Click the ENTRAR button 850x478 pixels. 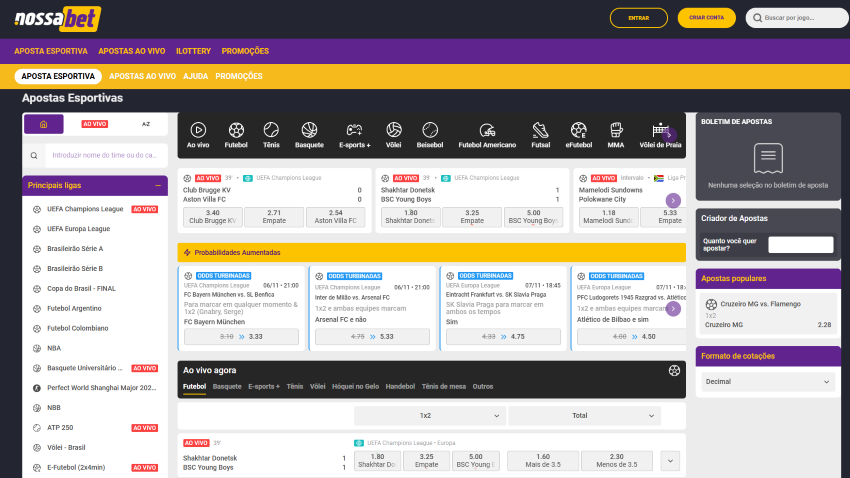639,18
